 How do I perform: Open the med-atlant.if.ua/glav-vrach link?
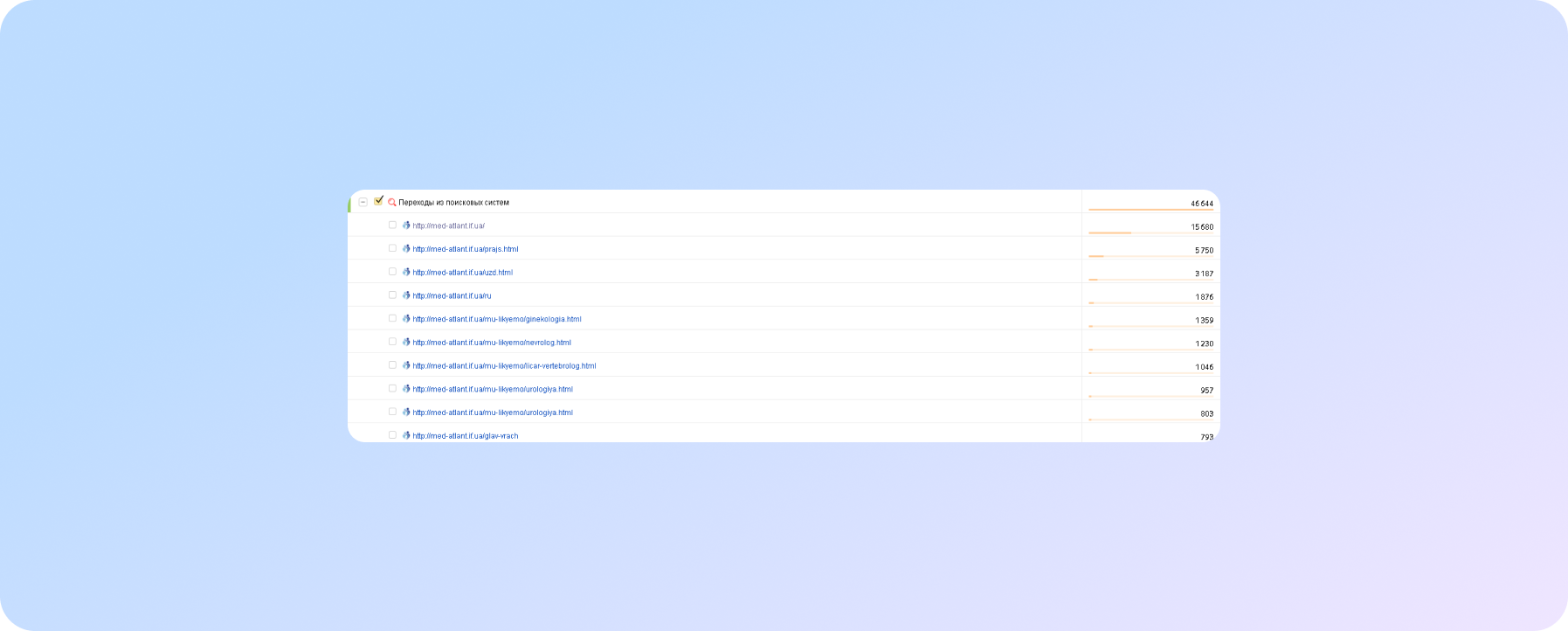466,436
